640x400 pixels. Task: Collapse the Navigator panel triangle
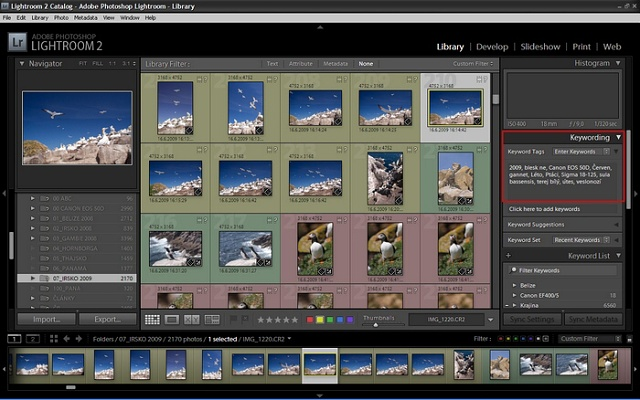click(22, 64)
